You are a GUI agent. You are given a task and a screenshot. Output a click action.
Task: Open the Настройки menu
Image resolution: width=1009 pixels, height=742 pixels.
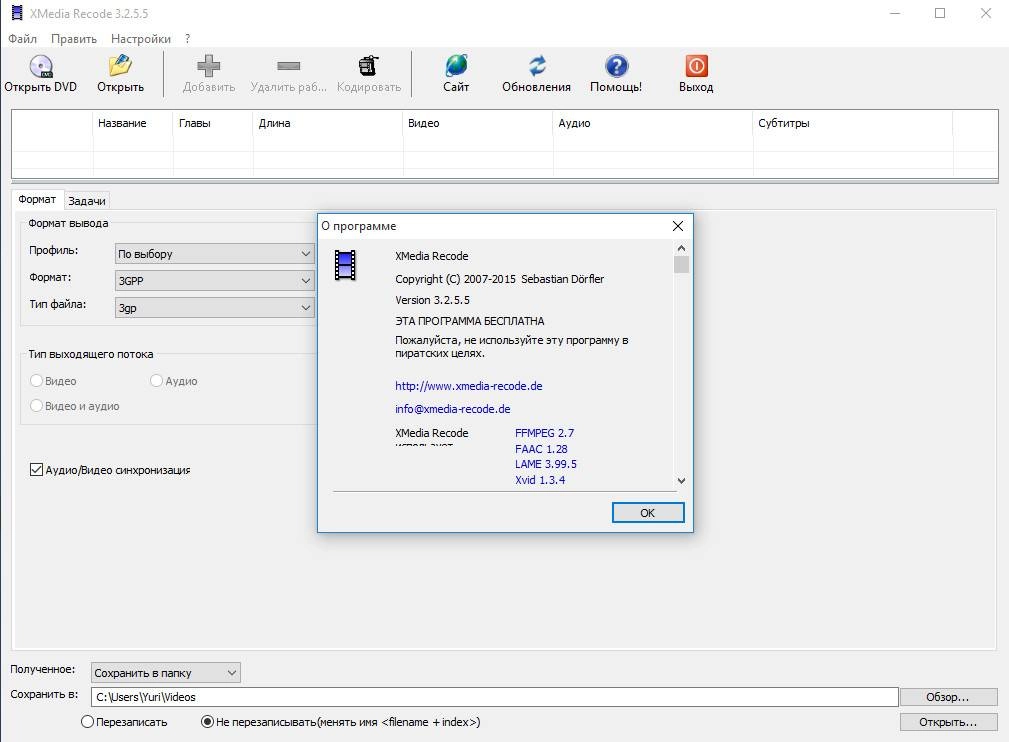(141, 39)
